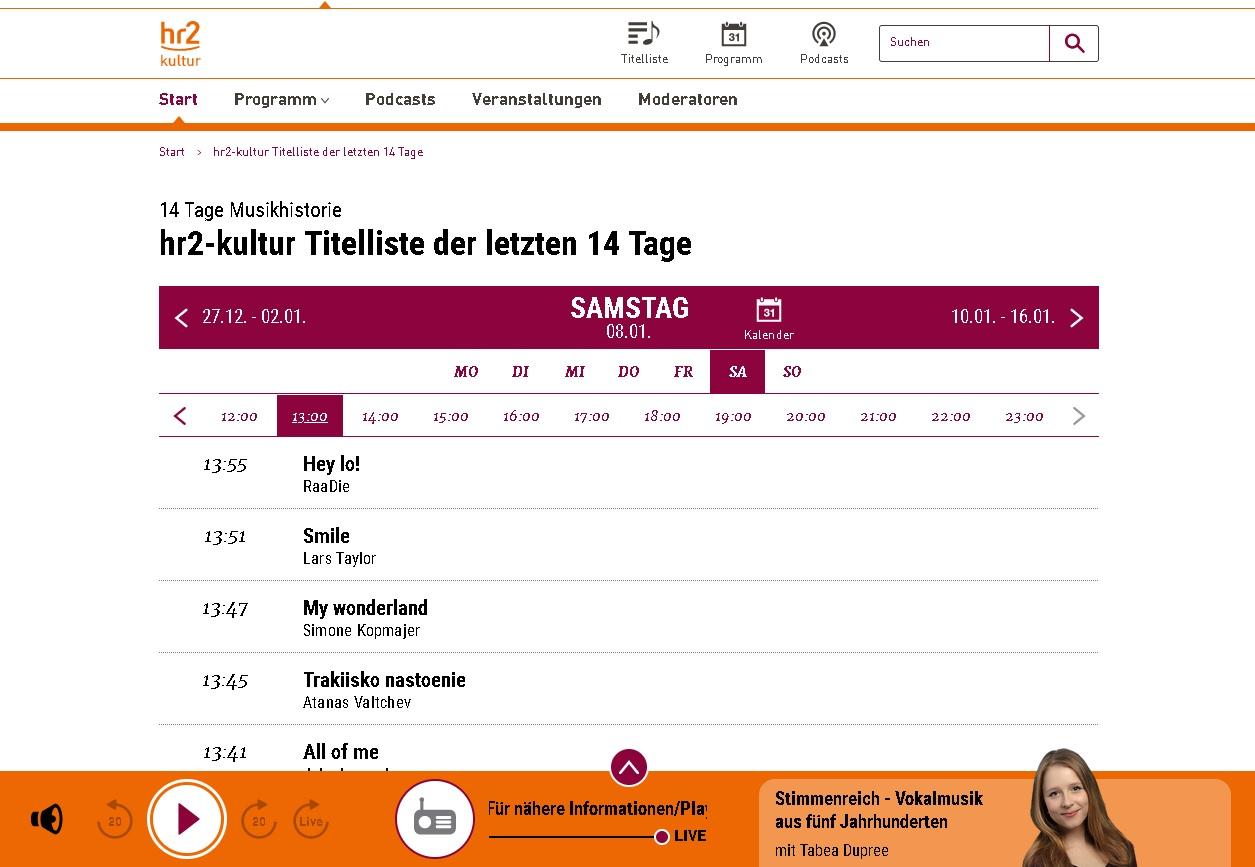
Task: Click the live position slider handle
Action: [662, 837]
